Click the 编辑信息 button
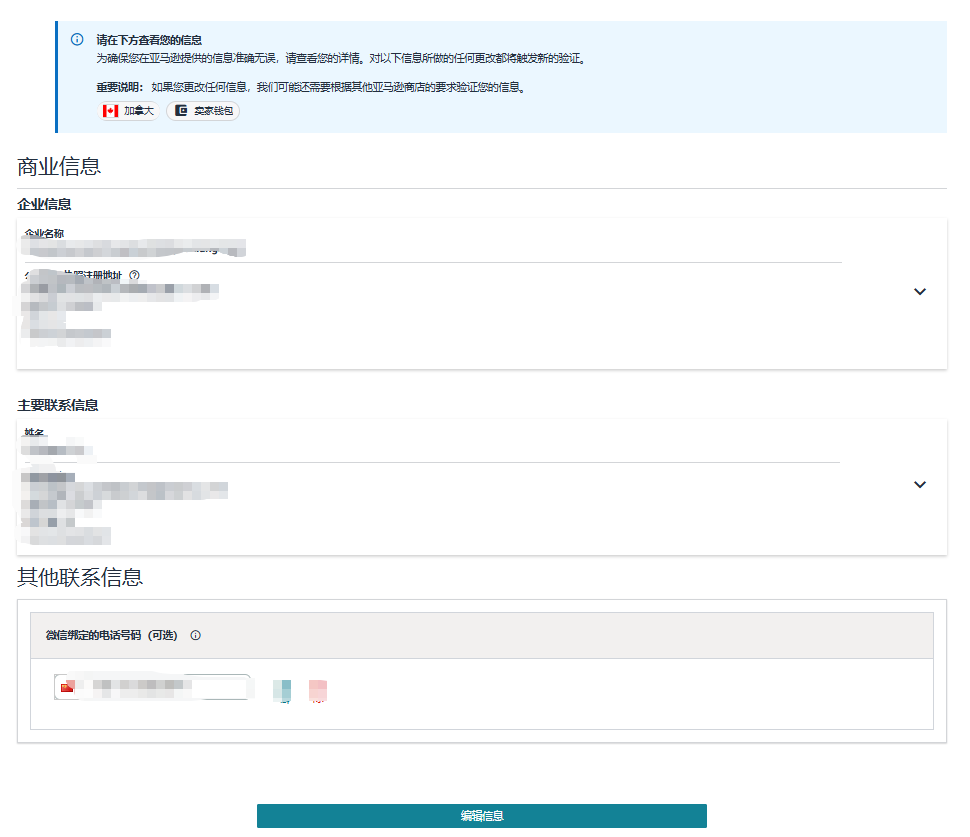The width and height of the screenshot is (970, 837). click(482, 816)
